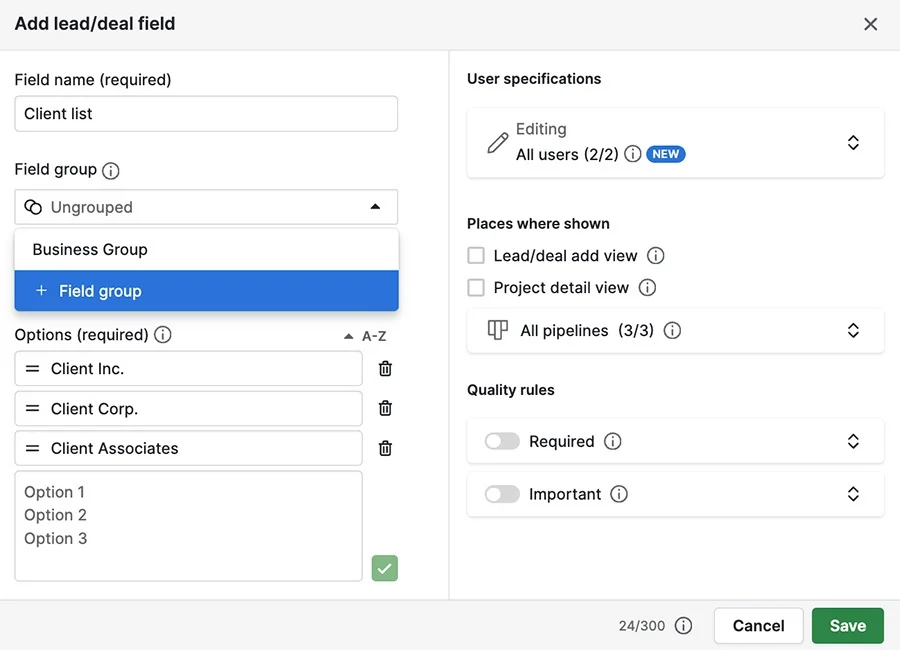The image size is (900, 650).
Task: Open the Field group info icon
Action: (111, 171)
